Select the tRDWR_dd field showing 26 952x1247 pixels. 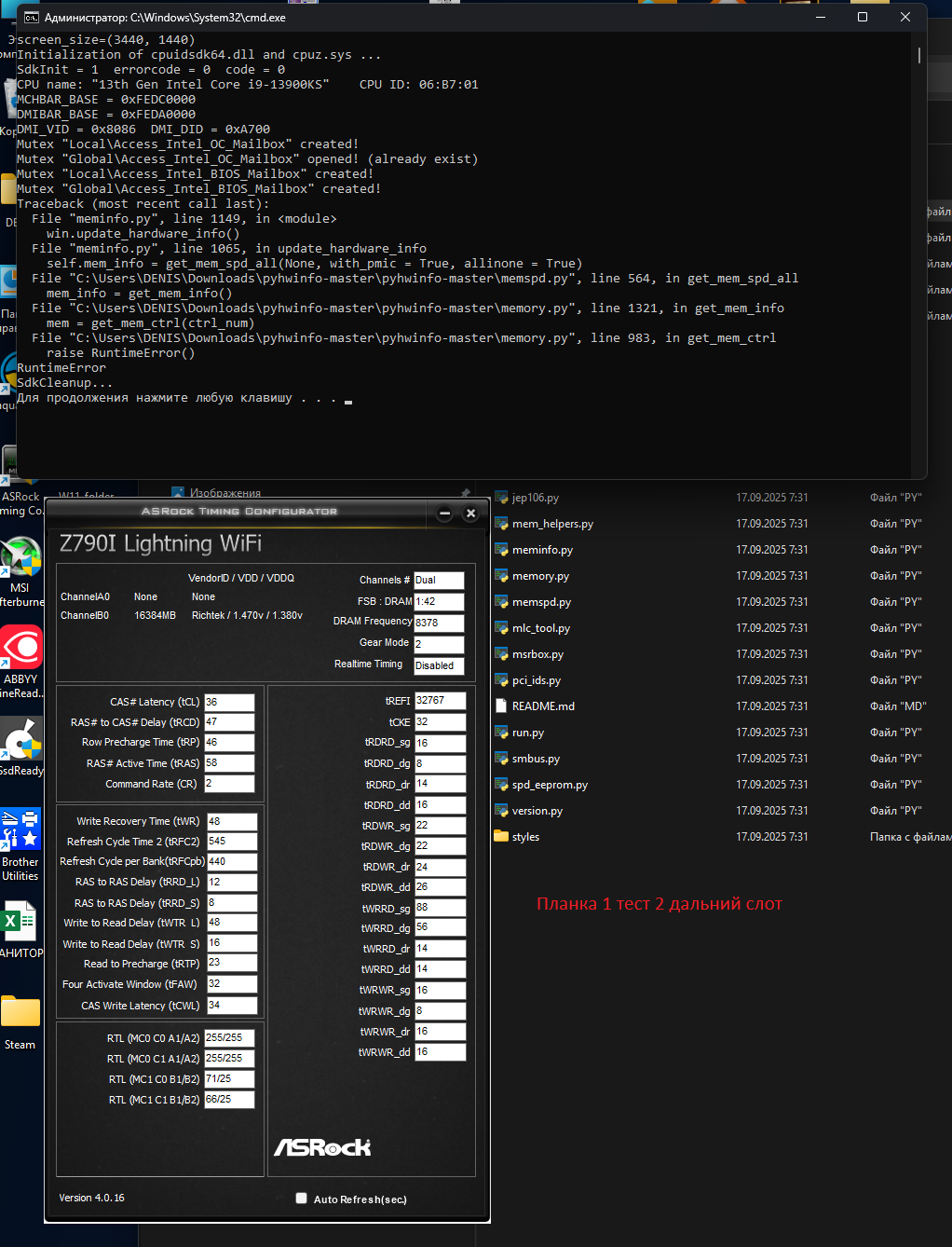[440, 886]
